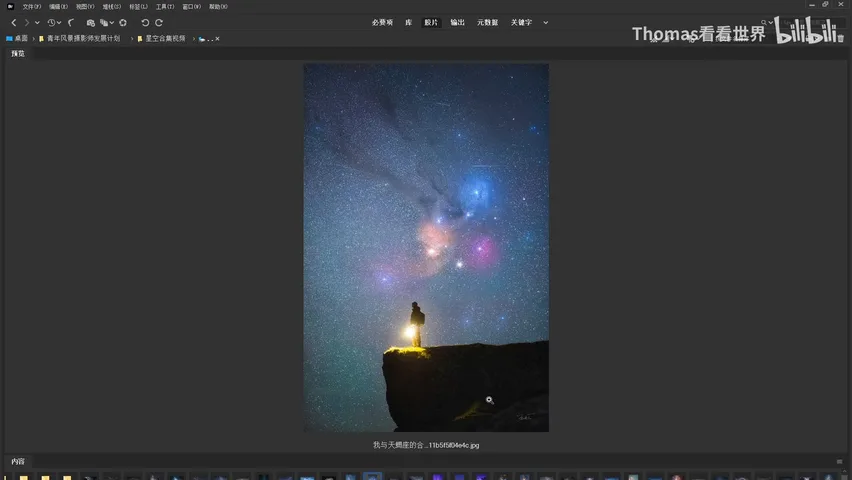Image resolution: width=852 pixels, height=480 pixels.
Task: Click the 青年风景摄影师发展计划 breadcrumb folder
Action: tap(79, 39)
